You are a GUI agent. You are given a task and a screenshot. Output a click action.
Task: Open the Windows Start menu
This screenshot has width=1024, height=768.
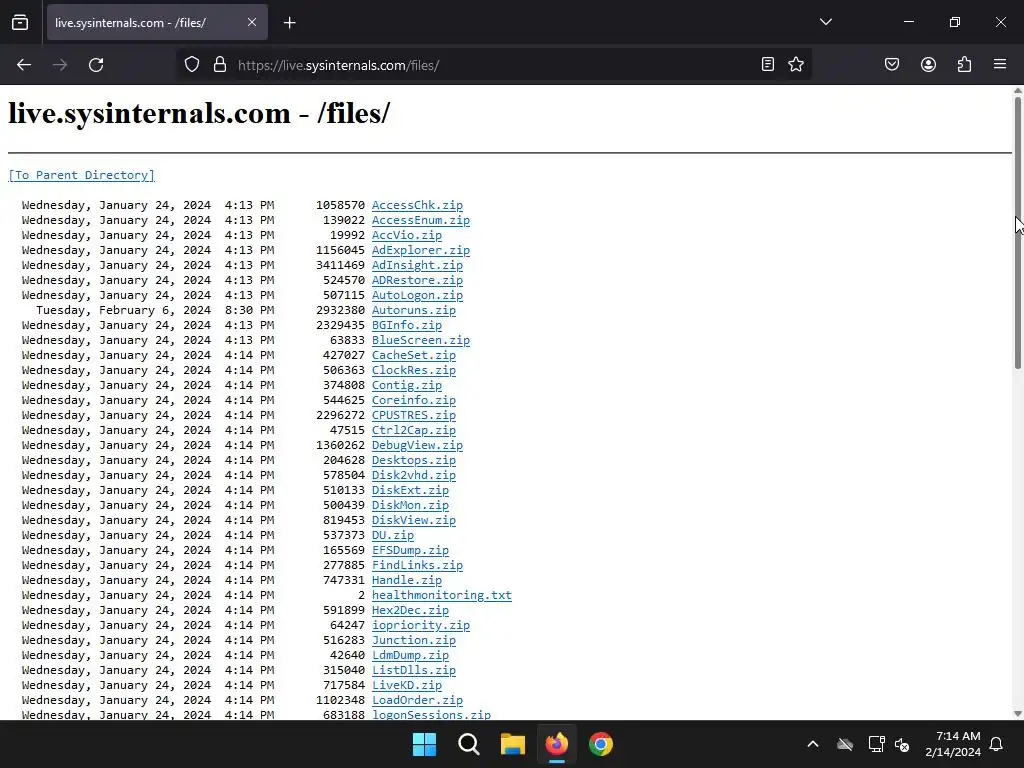coord(424,744)
